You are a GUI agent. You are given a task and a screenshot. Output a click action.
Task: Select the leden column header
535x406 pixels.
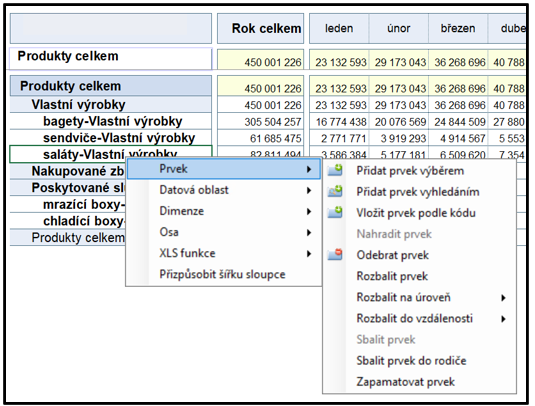(x=339, y=28)
